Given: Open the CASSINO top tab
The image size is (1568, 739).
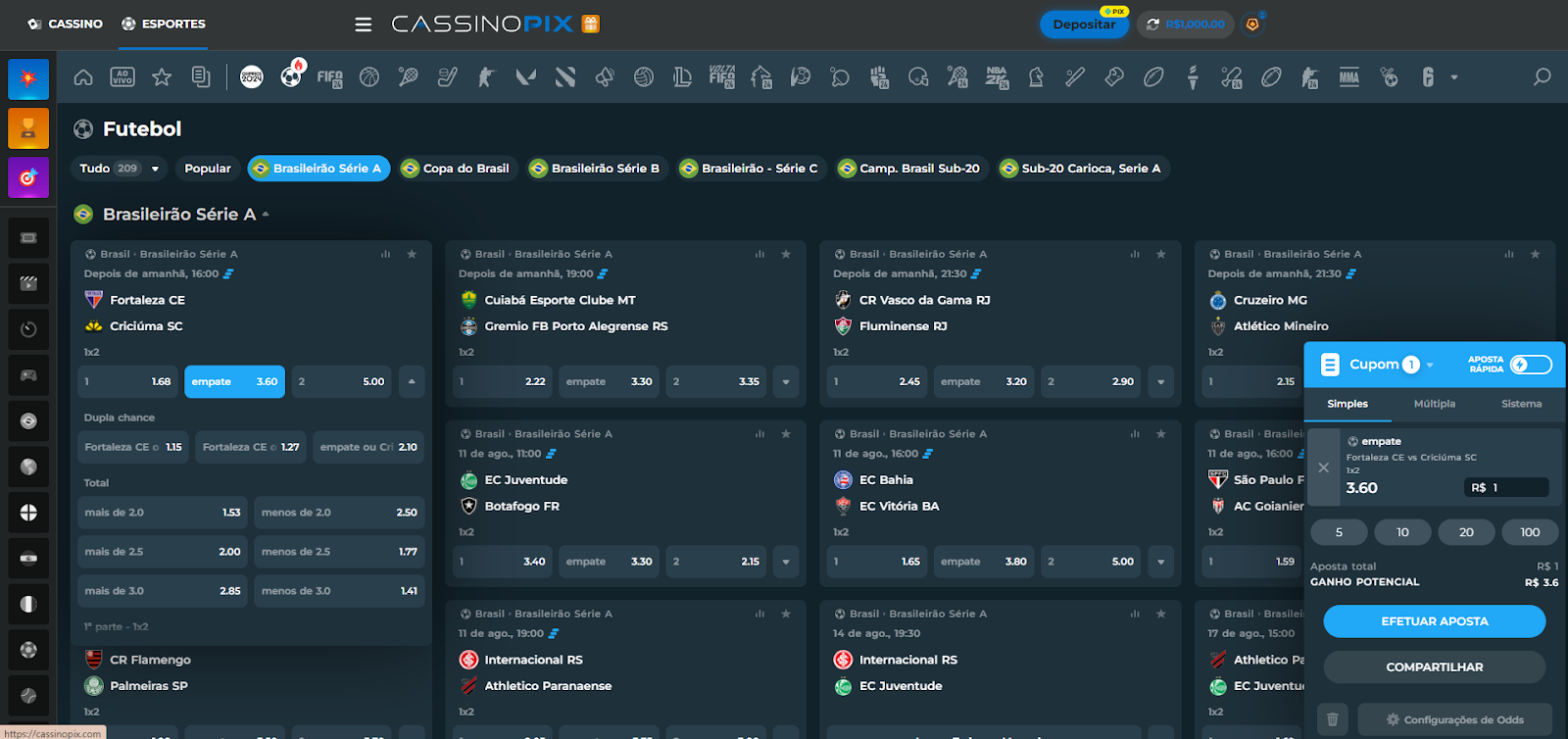Looking at the screenshot, I should pos(65,24).
